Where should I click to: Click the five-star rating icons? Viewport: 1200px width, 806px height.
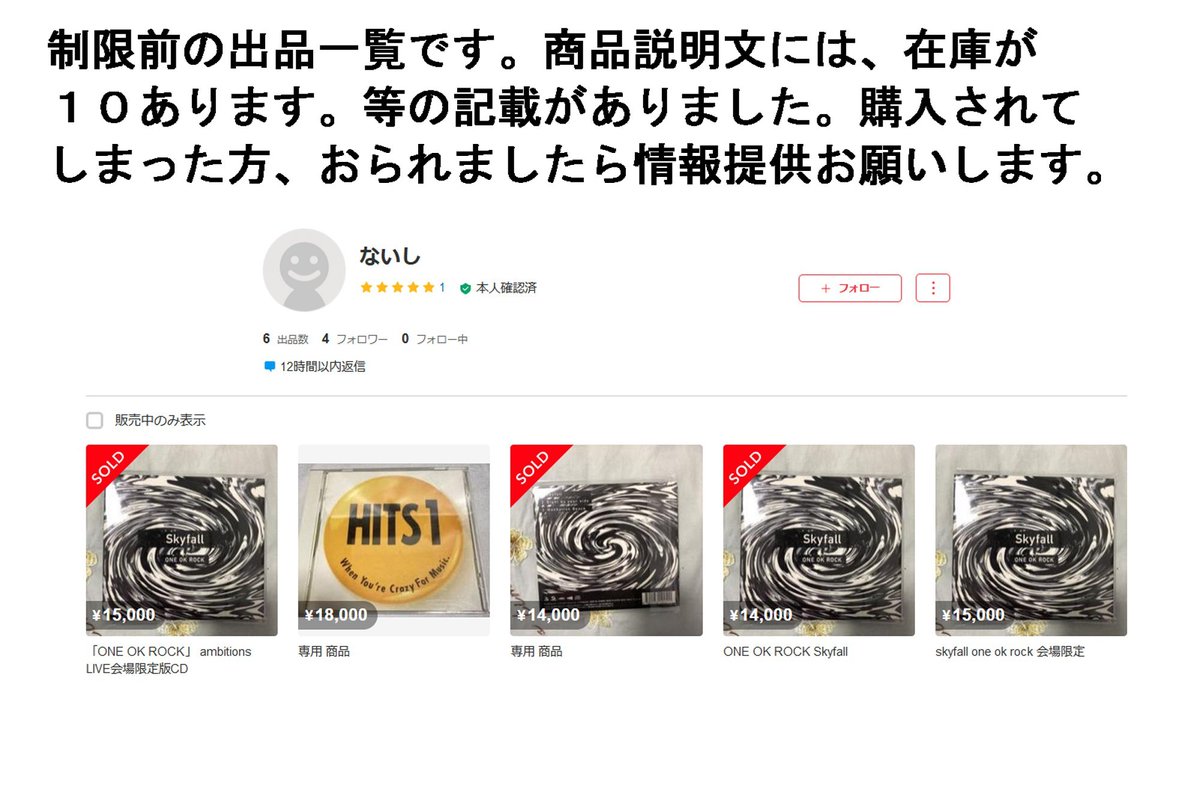tap(397, 288)
